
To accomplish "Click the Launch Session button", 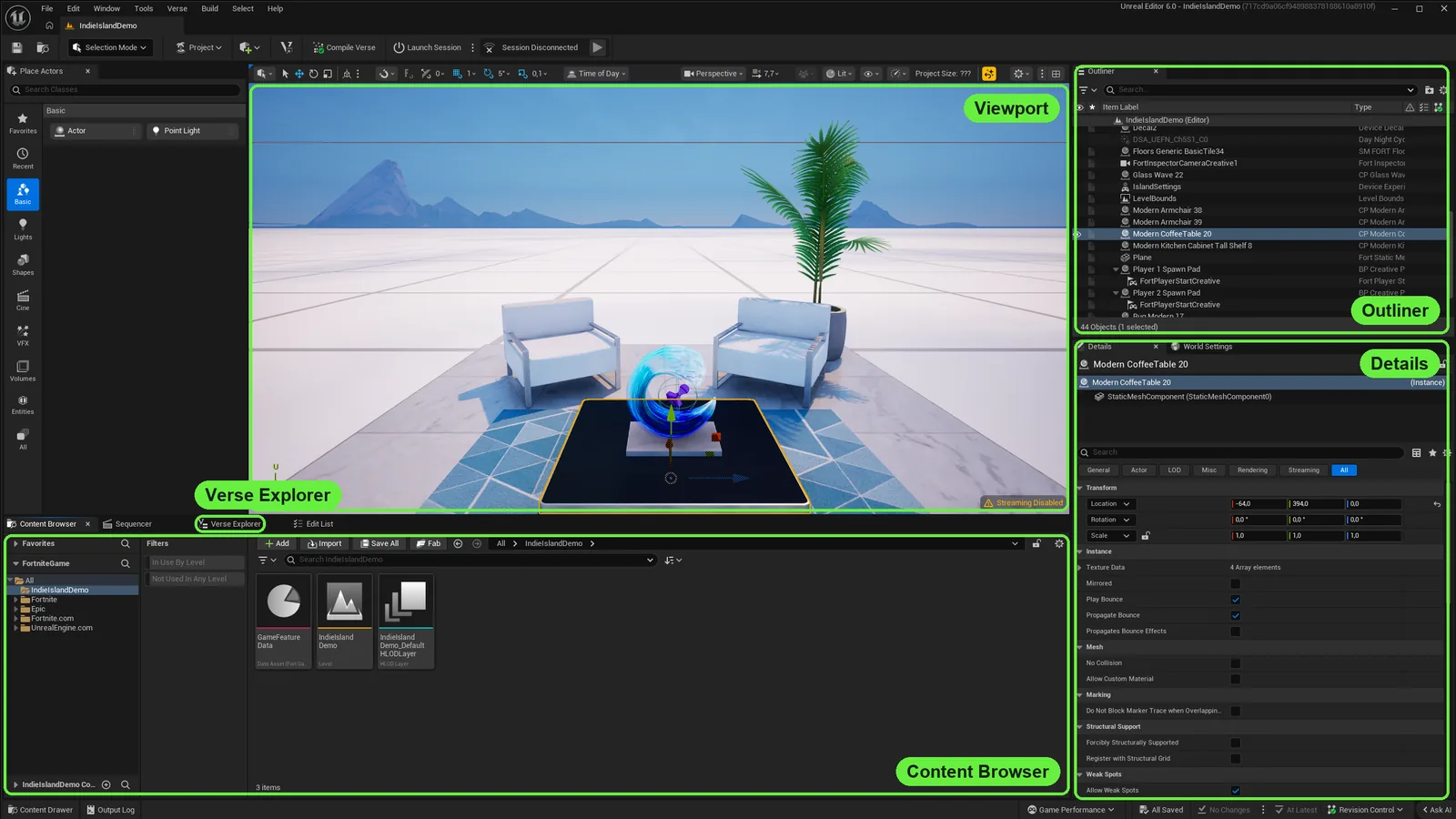I will click(427, 47).
